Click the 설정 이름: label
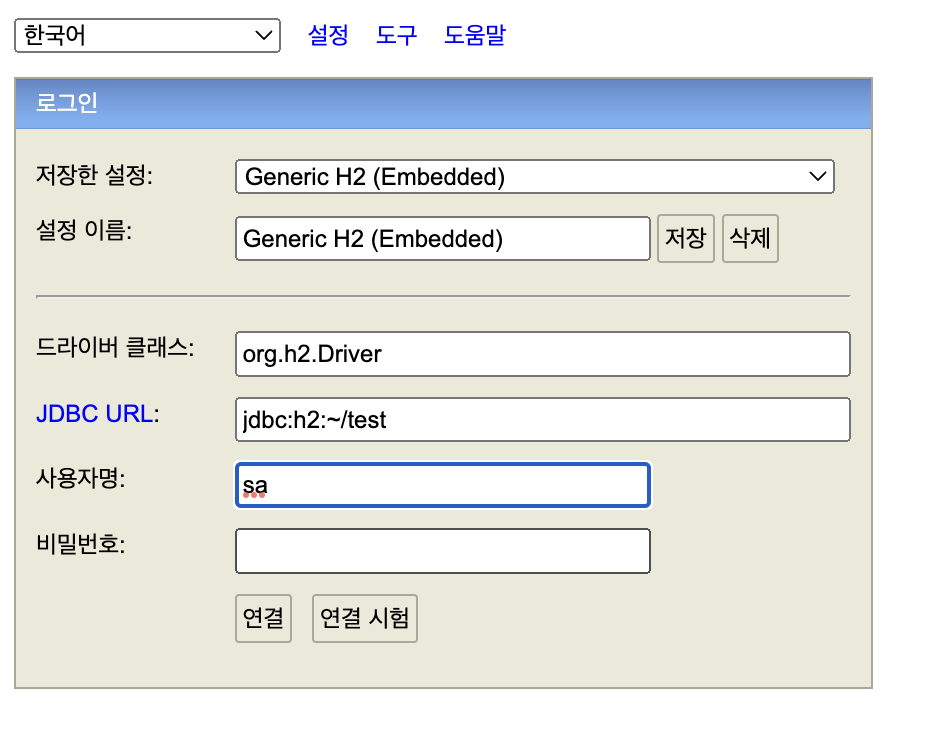 tap(84, 230)
